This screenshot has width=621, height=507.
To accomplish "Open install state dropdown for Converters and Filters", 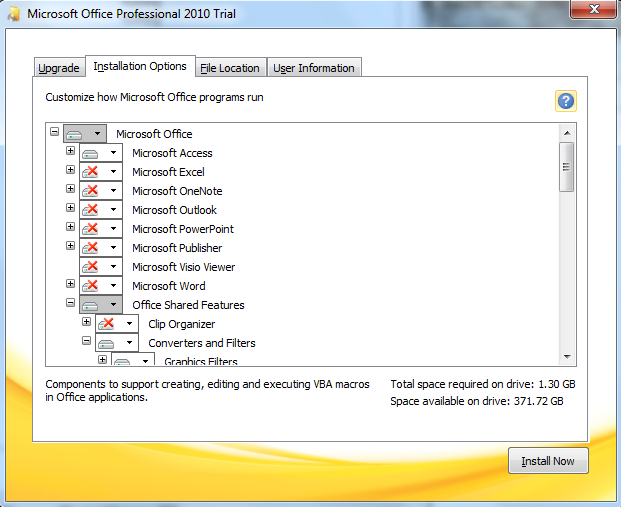I will tap(117, 343).
